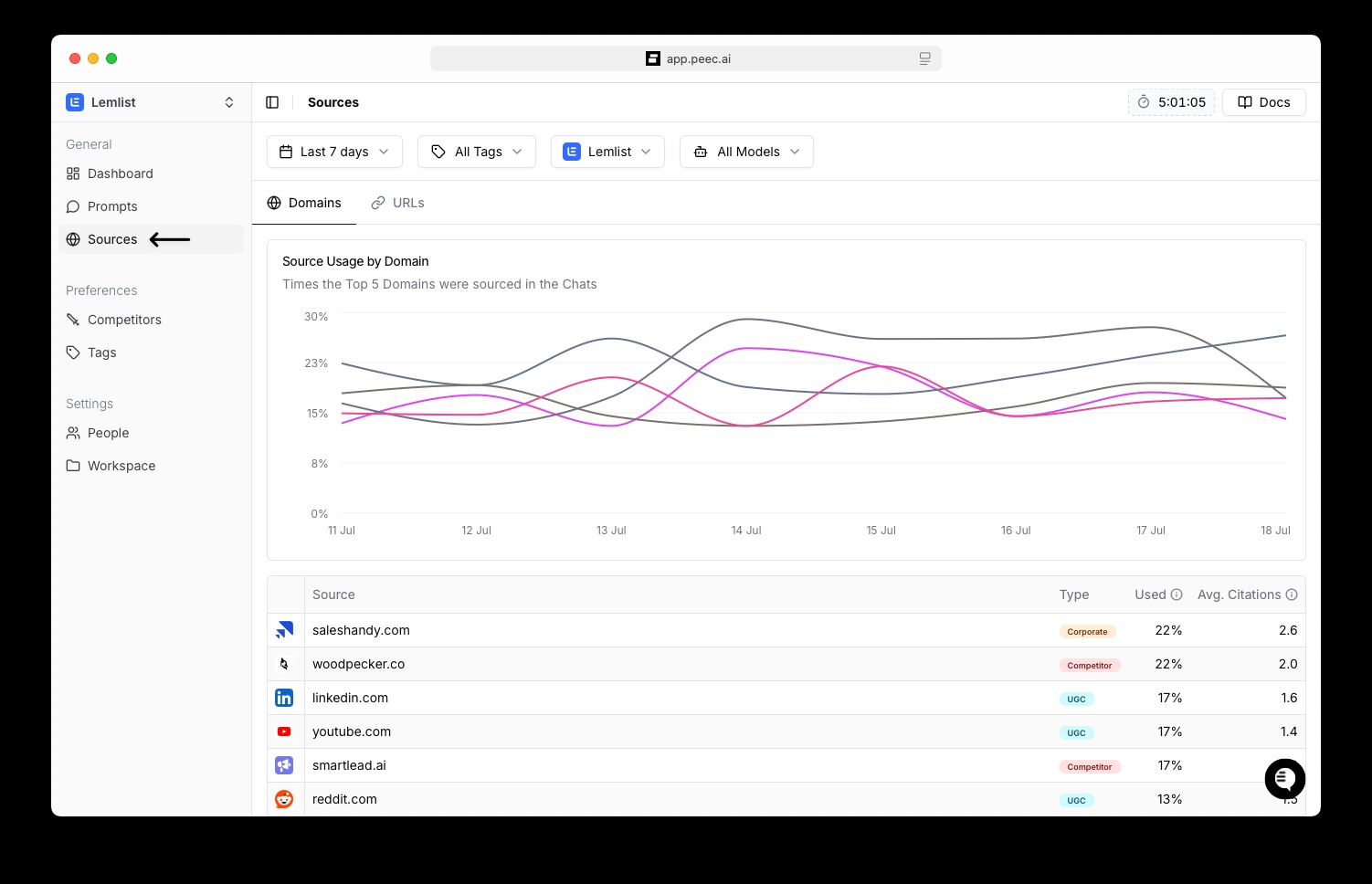This screenshot has height=884, width=1372.
Task: Open Dashboard in the sidebar
Action: [120, 174]
